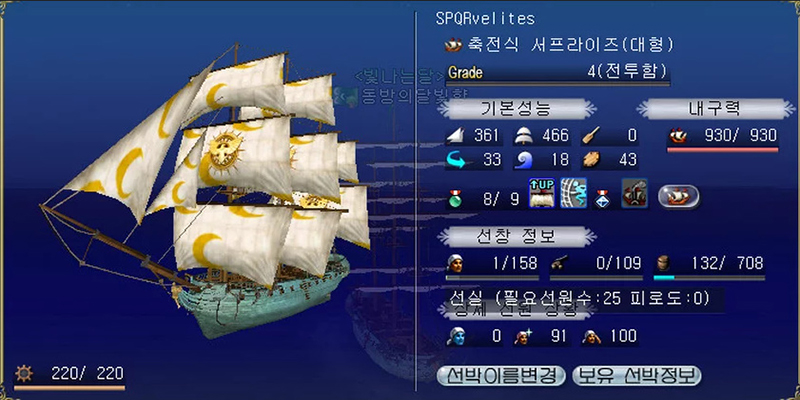Open the ship preview oval button

[x=679, y=196]
